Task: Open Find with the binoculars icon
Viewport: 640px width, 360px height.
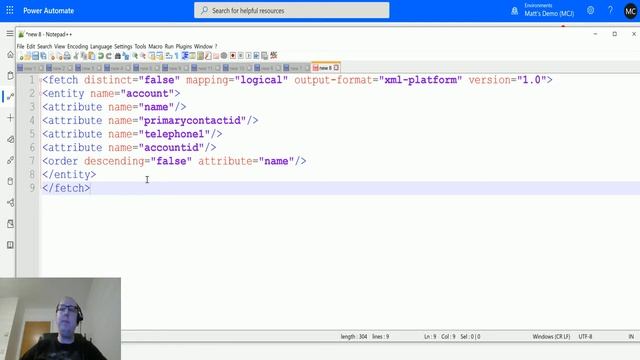Action: [x=118, y=56]
